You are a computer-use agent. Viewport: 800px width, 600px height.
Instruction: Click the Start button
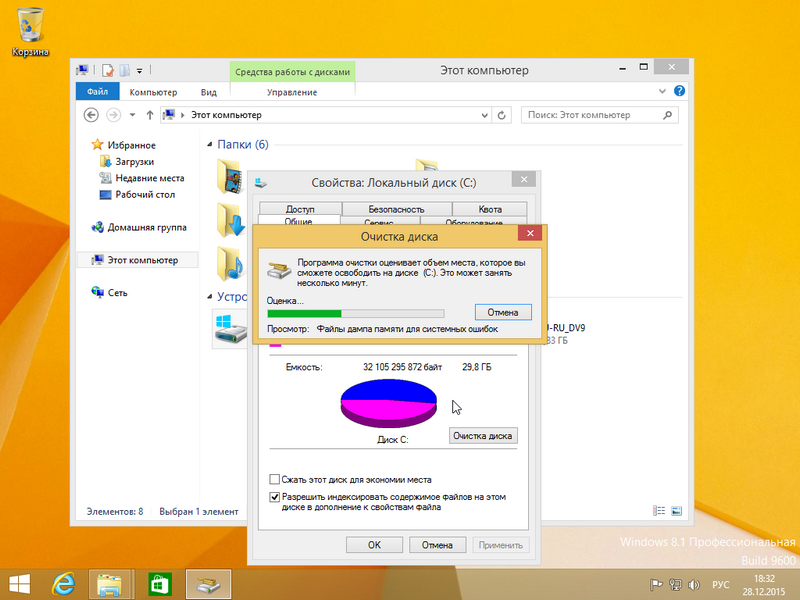[19, 583]
